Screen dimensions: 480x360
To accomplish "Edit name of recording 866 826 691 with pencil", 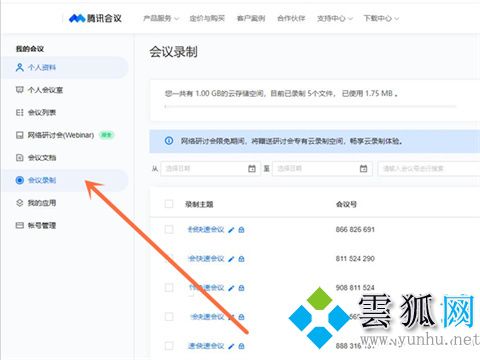I will pyautogui.click(x=231, y=230).
